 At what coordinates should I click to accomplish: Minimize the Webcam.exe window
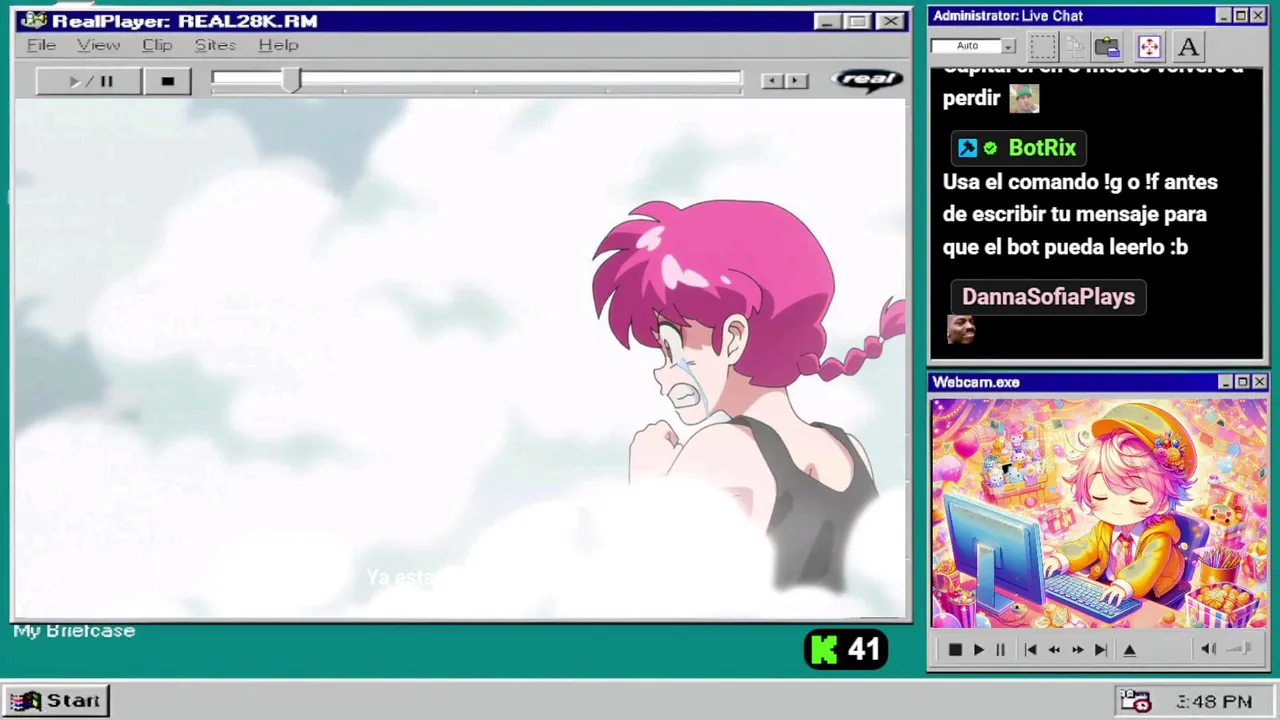pyautogui.click(x=1225, y=382)
